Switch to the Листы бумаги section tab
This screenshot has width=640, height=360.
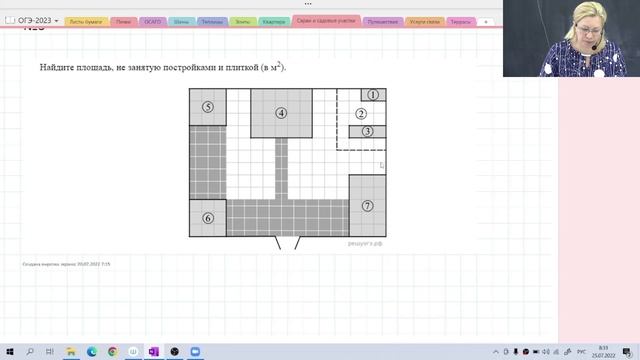click(86, 22)
